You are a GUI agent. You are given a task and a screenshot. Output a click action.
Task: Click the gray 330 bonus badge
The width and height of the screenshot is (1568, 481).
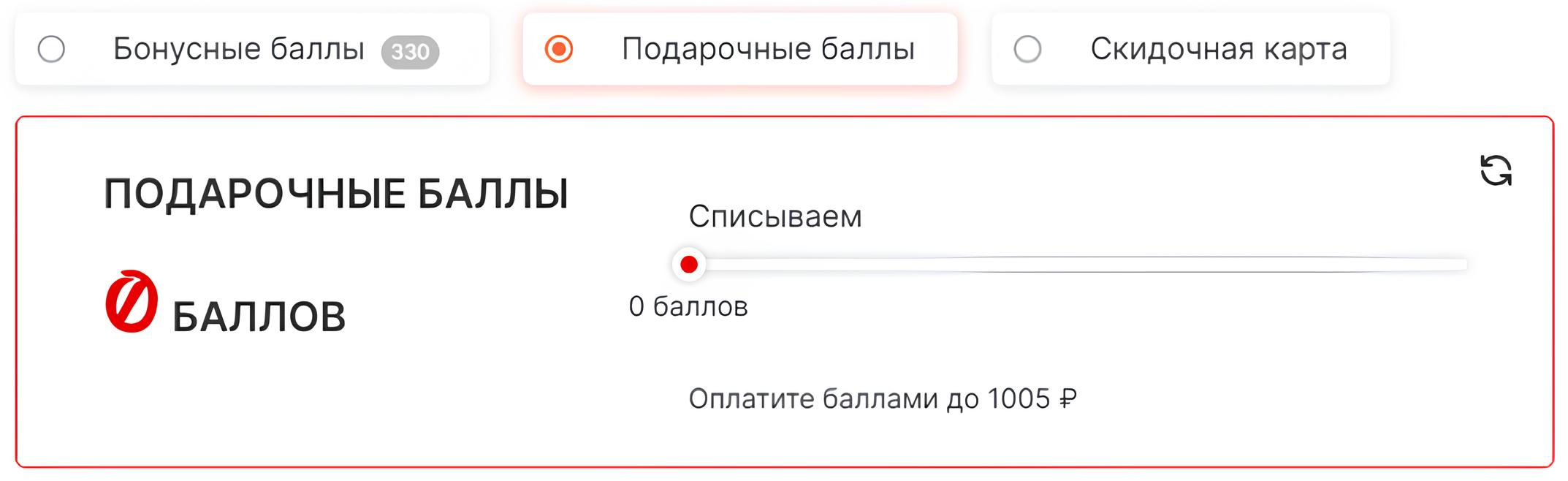tap(410, 52)
